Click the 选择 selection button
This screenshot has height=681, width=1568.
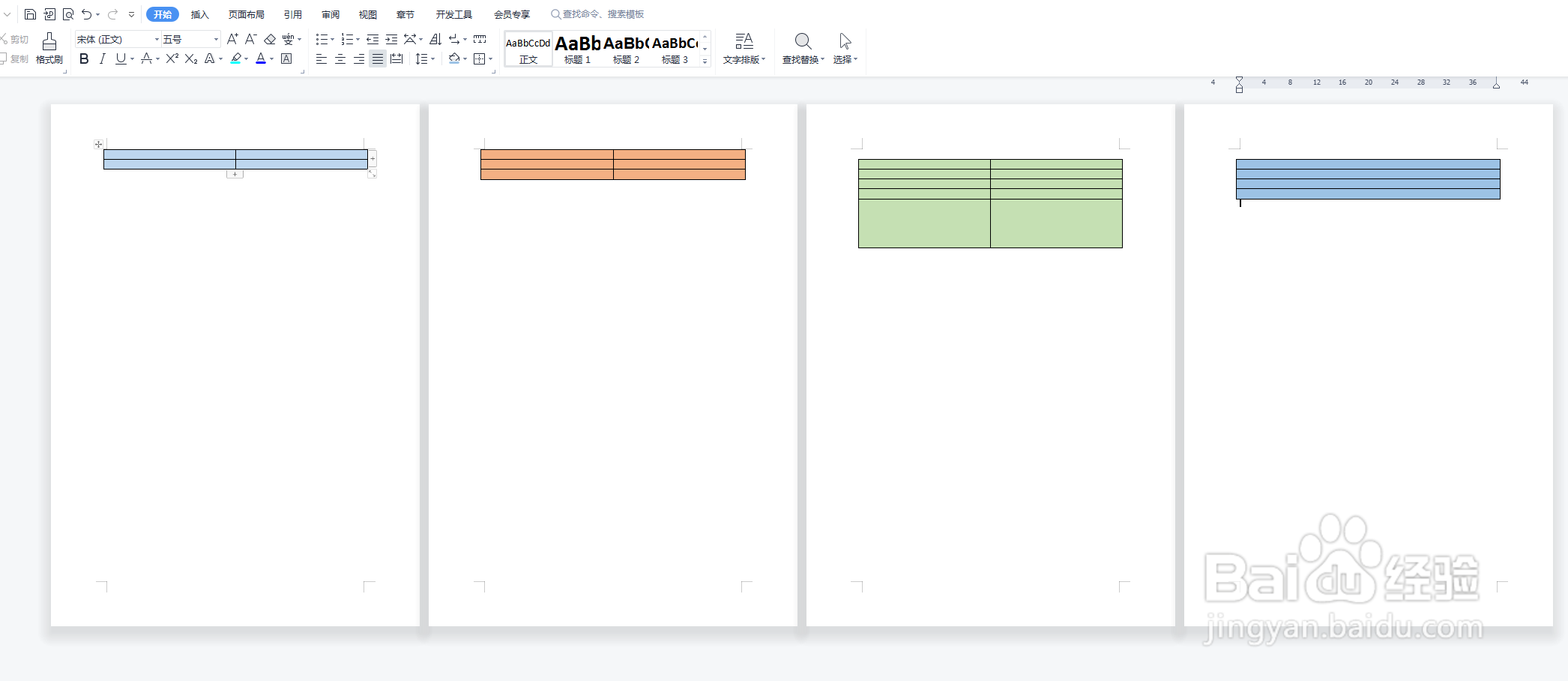845,49
